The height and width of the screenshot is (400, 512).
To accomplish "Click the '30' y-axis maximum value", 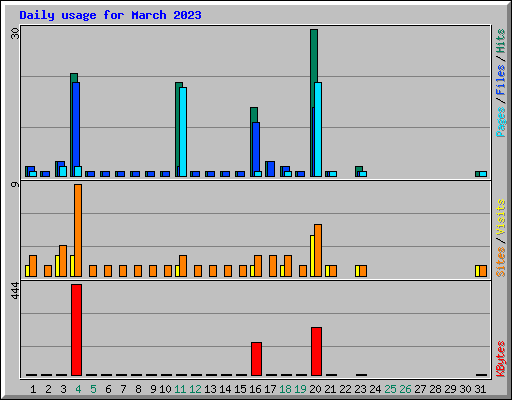I will [15, 33].
